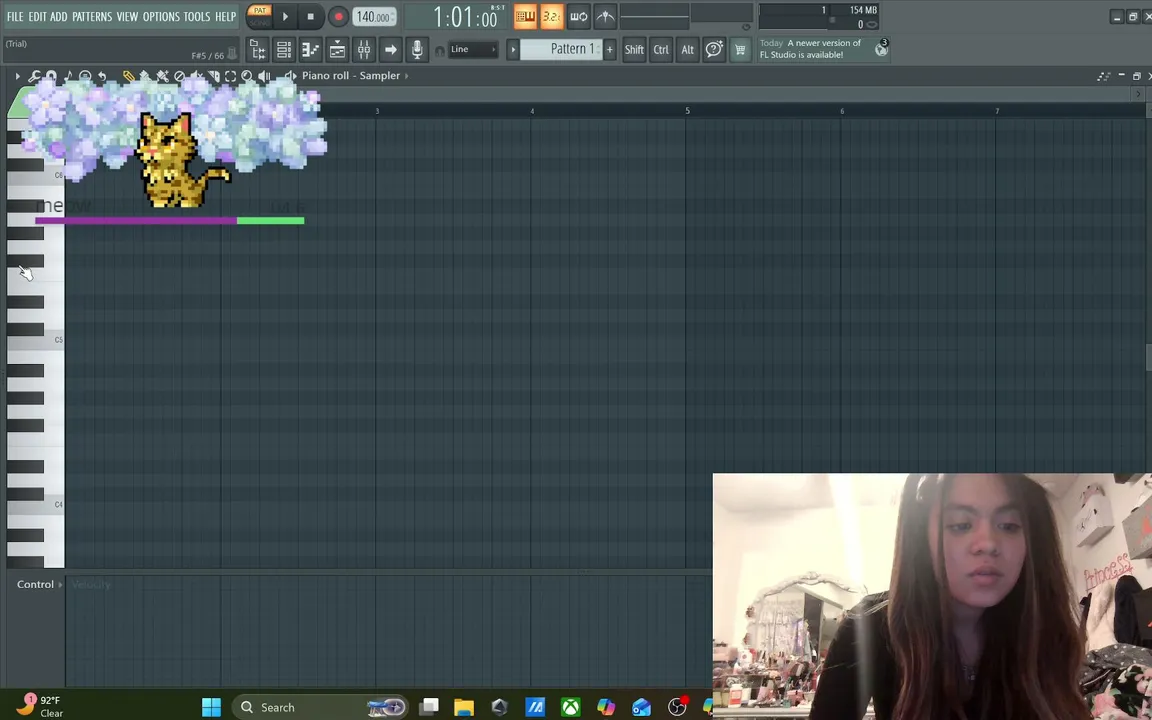Click the right arrow toolbar icon
Viewport: 1152px width, 720px height.
[390, 49]
